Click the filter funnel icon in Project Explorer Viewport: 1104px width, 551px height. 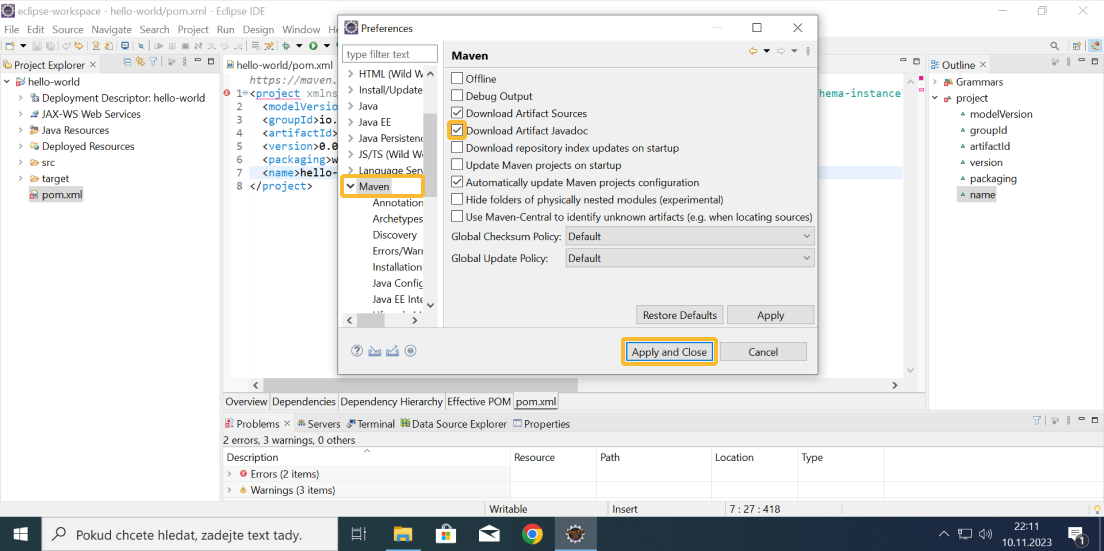click(x=153, y=62)
